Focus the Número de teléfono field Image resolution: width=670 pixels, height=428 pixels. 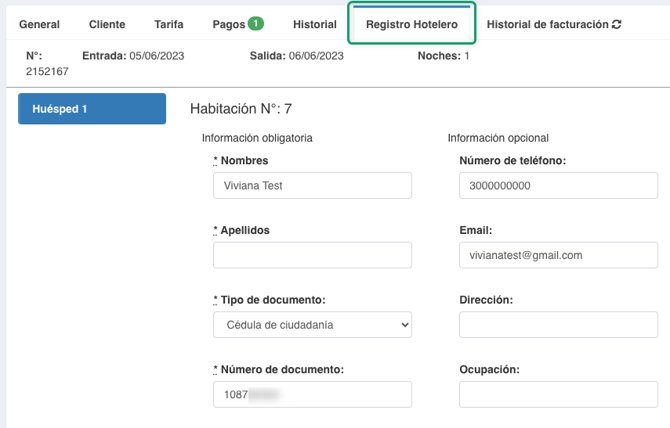click(558, 185)
